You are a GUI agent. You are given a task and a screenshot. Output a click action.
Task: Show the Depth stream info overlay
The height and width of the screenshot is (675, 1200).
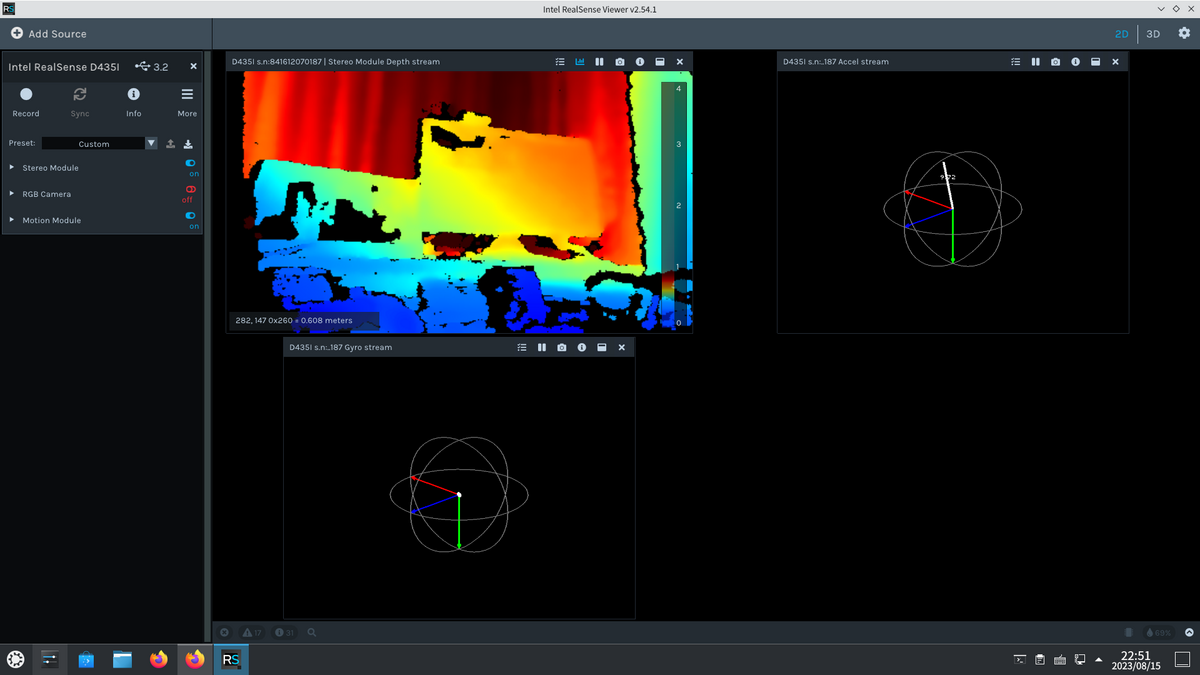pyautogui.click(x=640, y=62)
